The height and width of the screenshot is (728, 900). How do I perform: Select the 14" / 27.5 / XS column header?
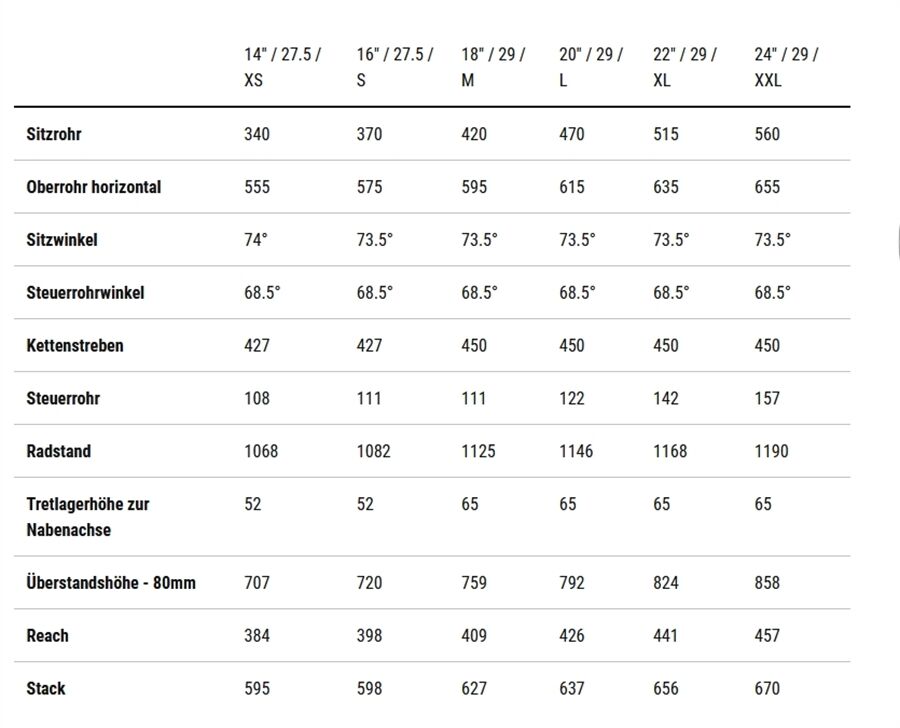[282, 67]
